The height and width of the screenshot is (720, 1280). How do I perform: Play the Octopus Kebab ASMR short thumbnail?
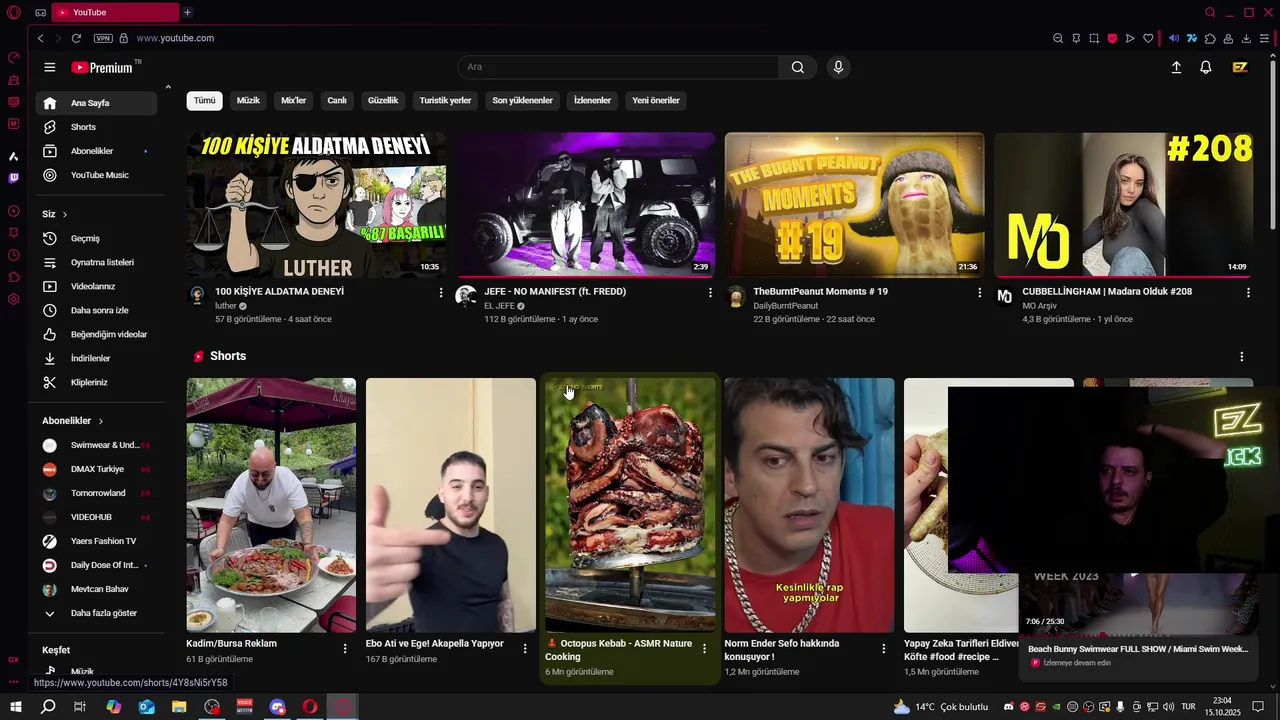coord(630,505)
